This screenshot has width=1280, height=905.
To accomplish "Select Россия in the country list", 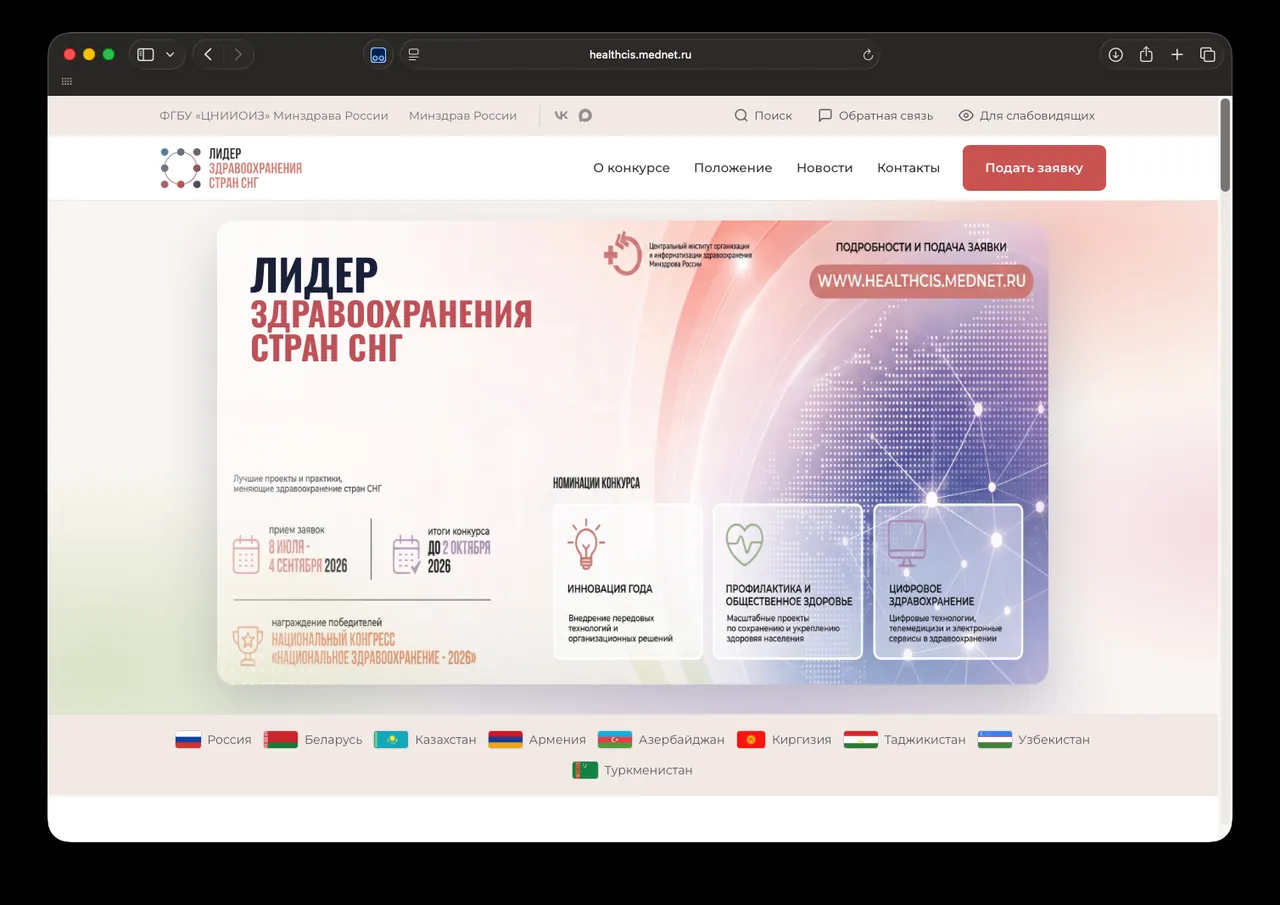I will 213,740.
